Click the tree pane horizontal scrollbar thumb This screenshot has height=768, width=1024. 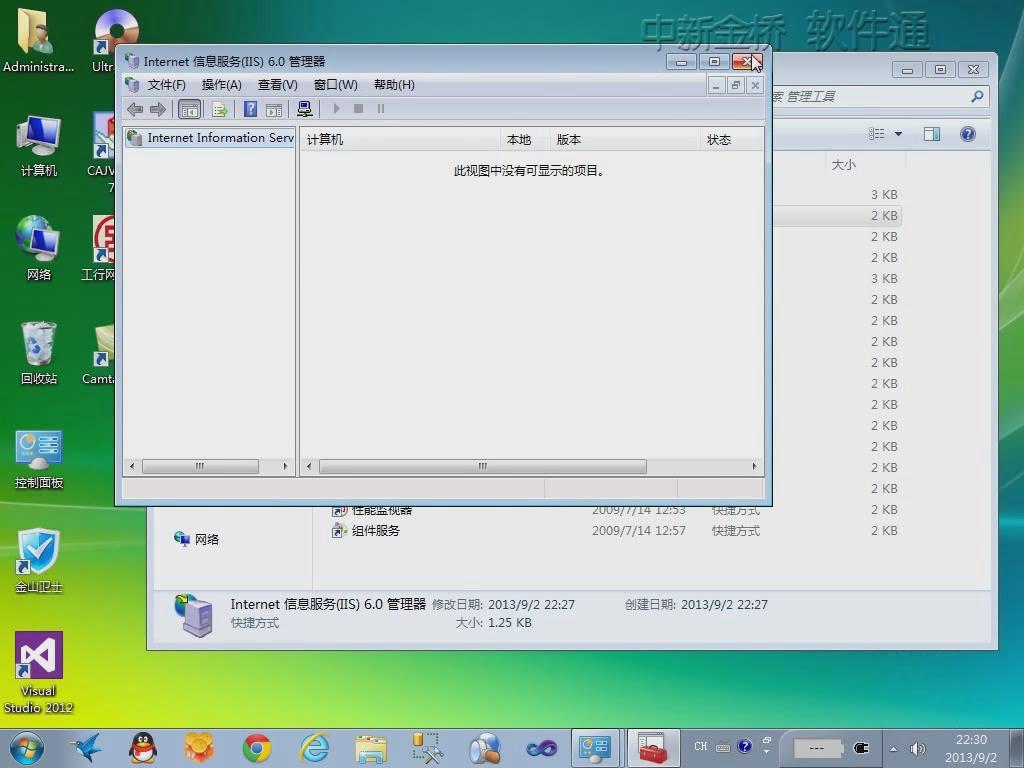tap(200, 466)
